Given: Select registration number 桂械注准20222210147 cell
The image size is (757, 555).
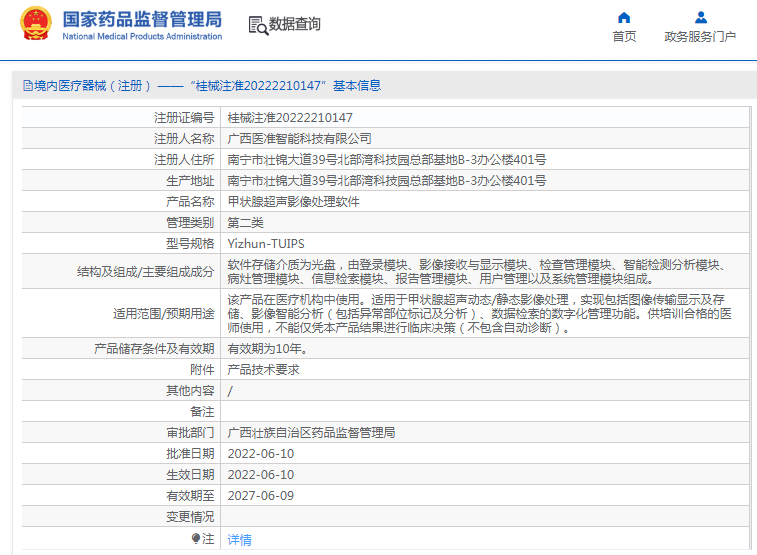Looking at the screenshot, I should 290,118.
